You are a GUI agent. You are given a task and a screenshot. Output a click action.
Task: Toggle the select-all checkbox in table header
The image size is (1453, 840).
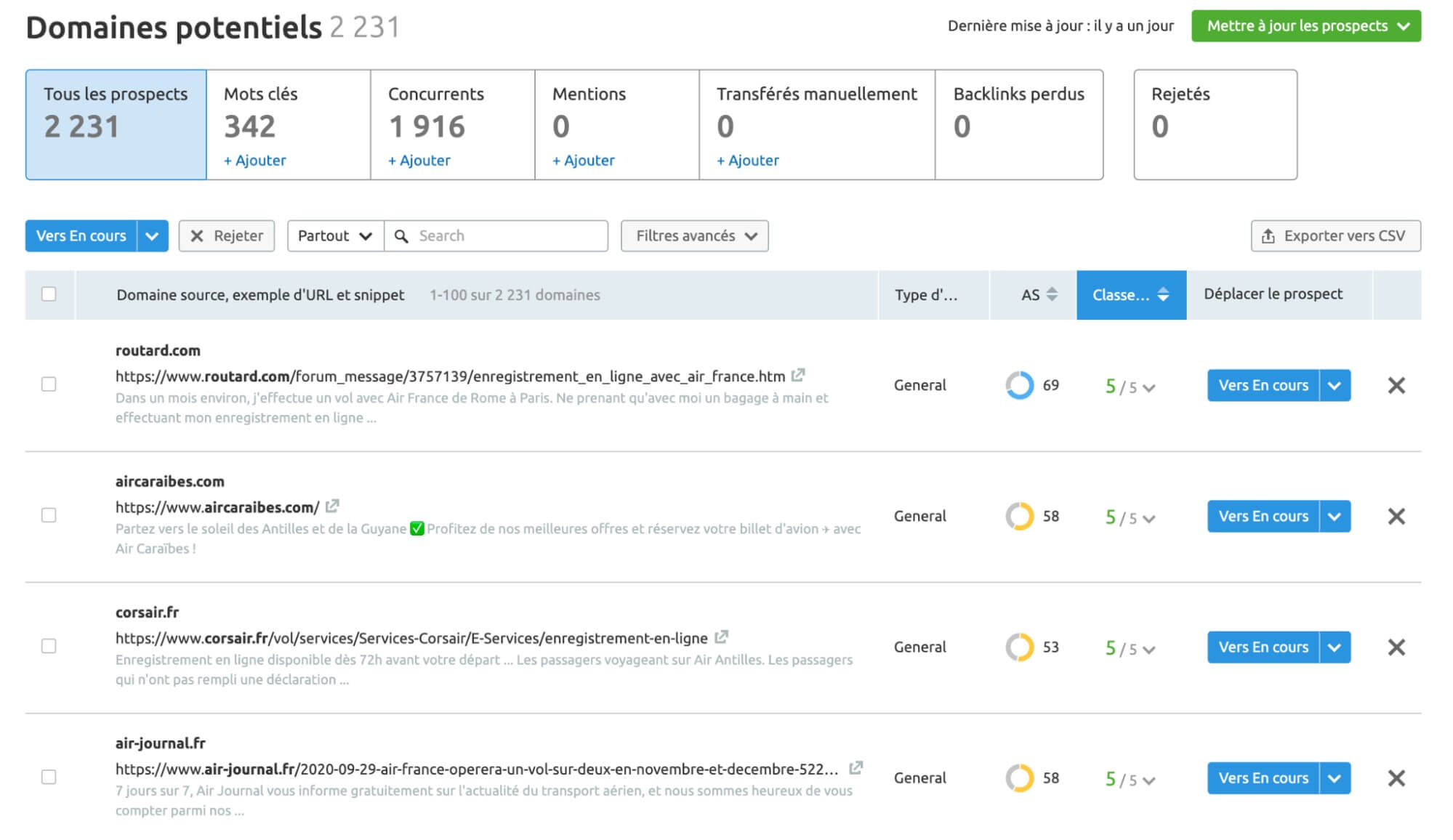[49, 294]
